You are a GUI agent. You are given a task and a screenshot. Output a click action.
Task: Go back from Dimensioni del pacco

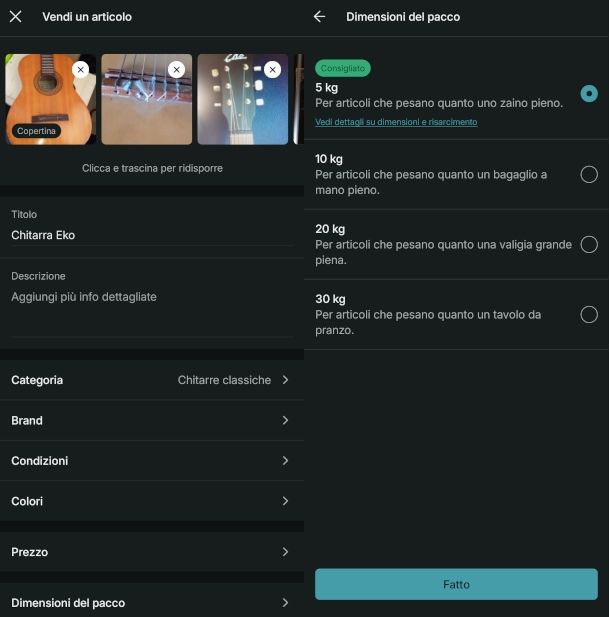(x=319, y=17)
